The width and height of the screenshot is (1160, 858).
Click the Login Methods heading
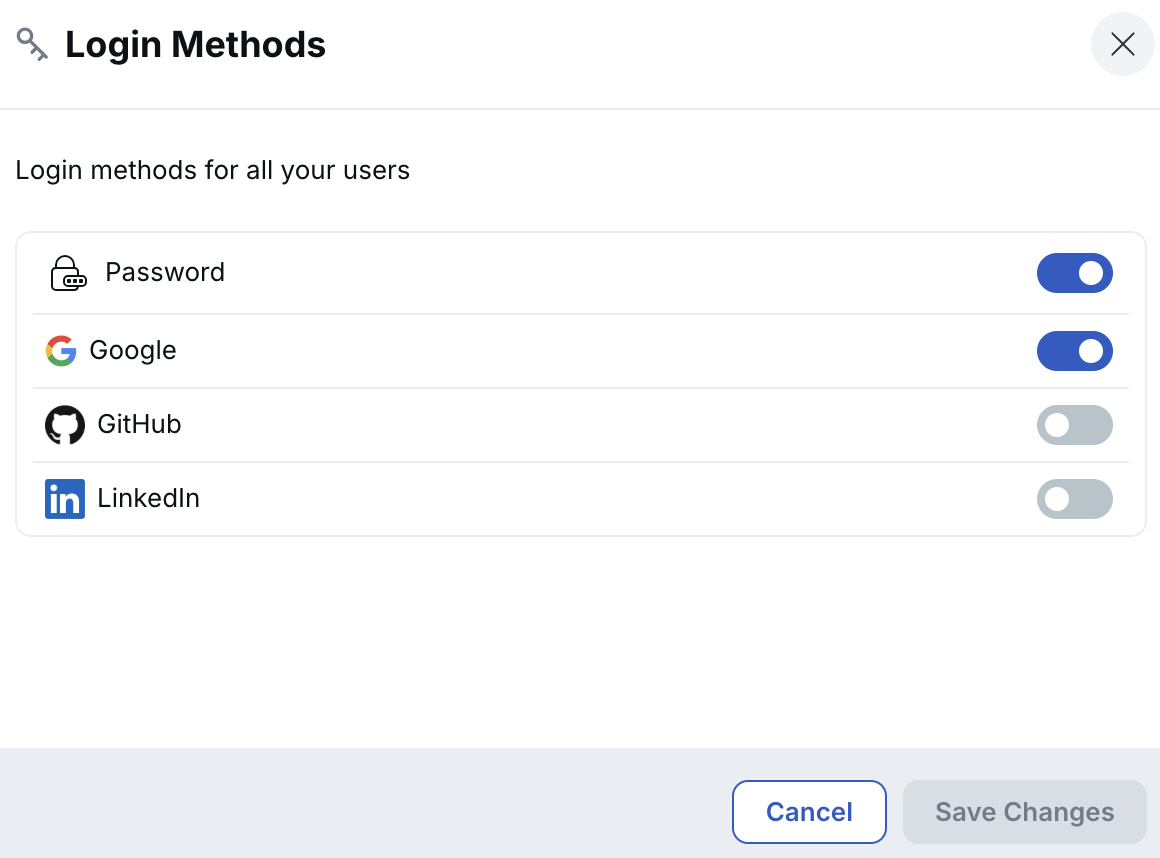[195, 44]
